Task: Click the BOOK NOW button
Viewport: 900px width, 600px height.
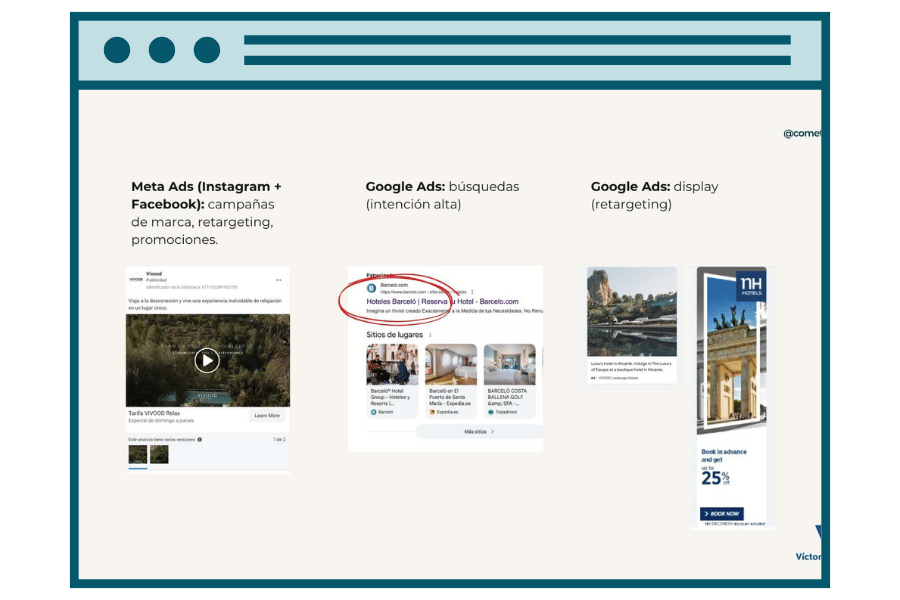Action: coord(721,514)
